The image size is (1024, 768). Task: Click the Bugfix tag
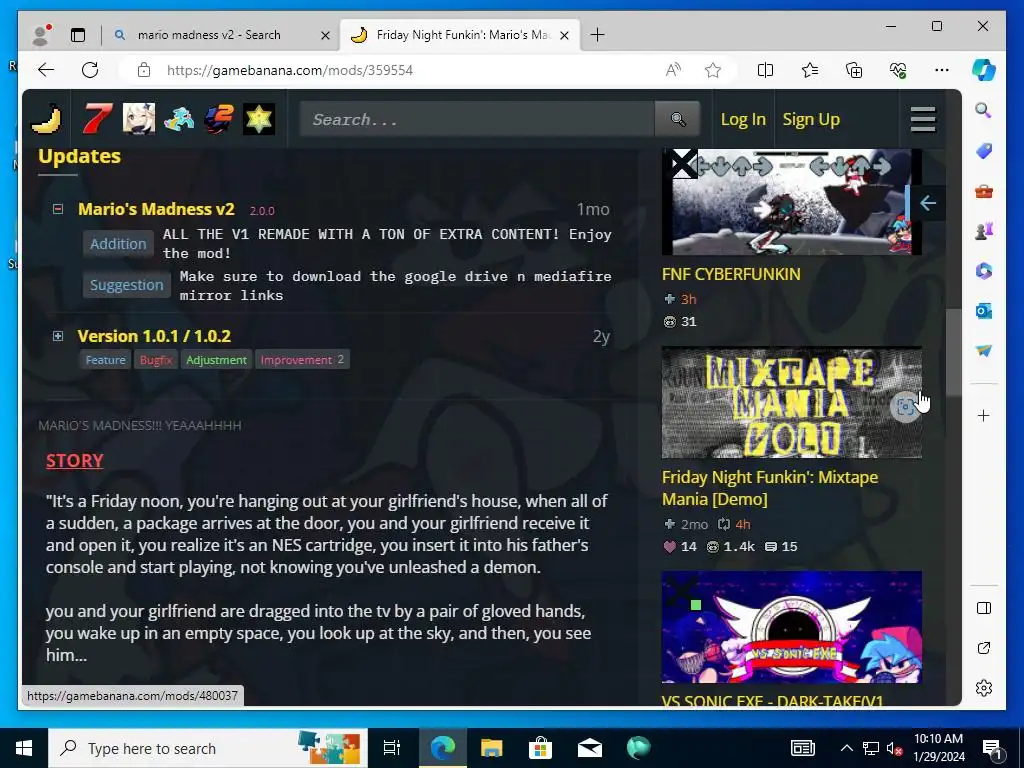(155, 360)
